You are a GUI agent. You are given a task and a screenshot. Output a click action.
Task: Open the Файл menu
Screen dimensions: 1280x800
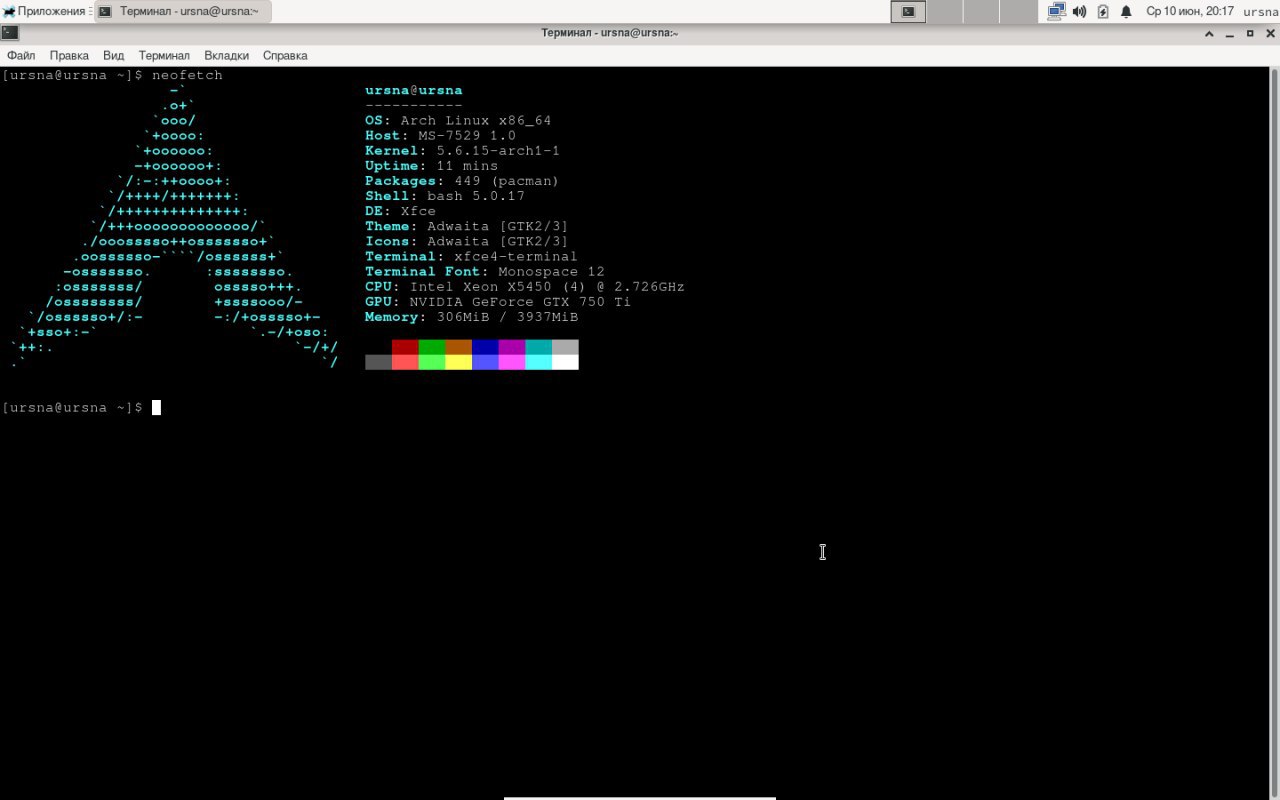pos(21,56)
